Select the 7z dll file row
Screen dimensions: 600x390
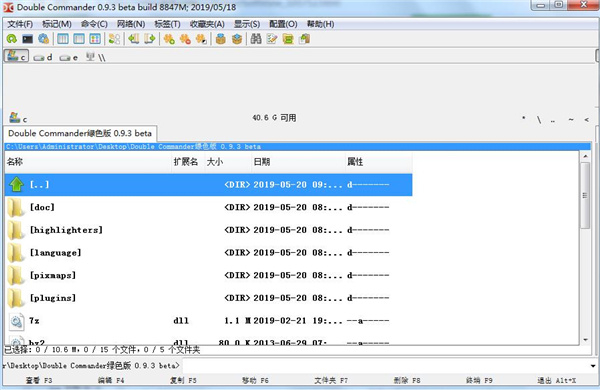tap(209, 321)
